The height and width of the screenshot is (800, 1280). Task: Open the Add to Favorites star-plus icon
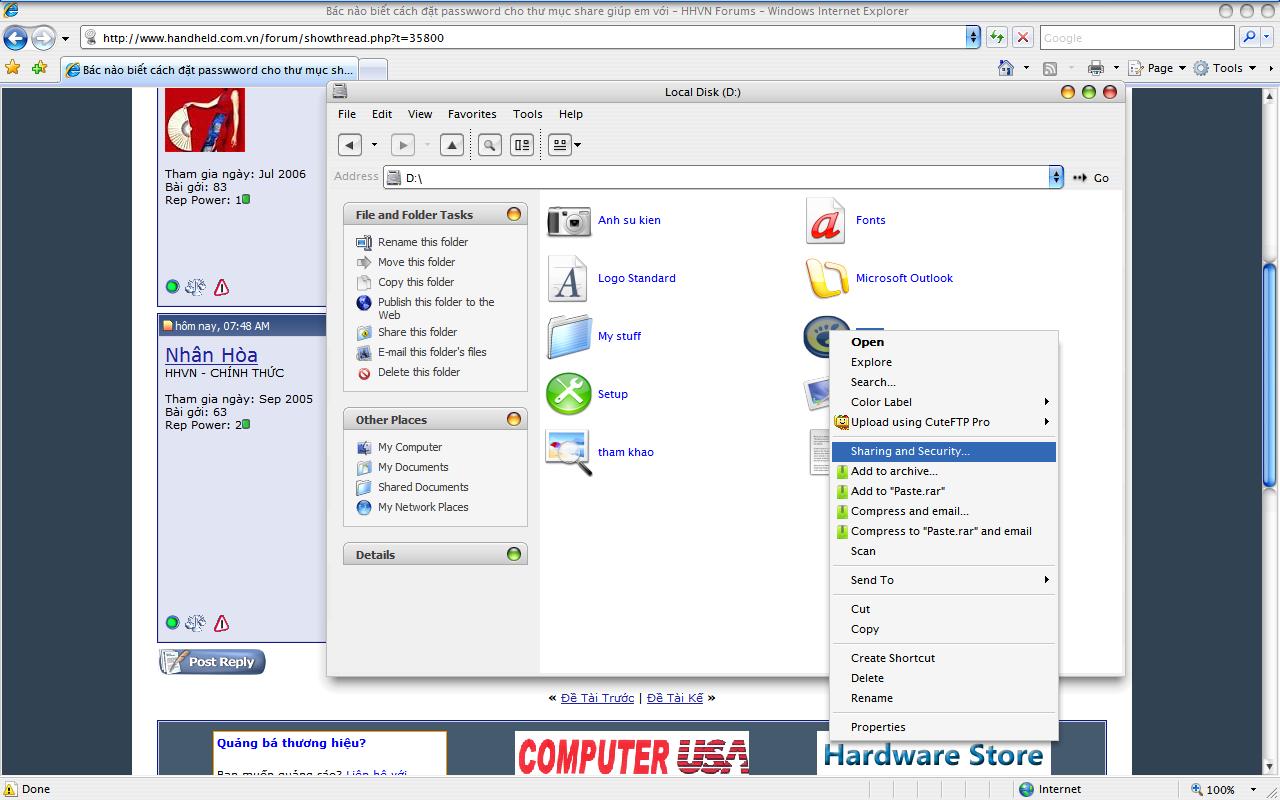click(x=39, y=68)
